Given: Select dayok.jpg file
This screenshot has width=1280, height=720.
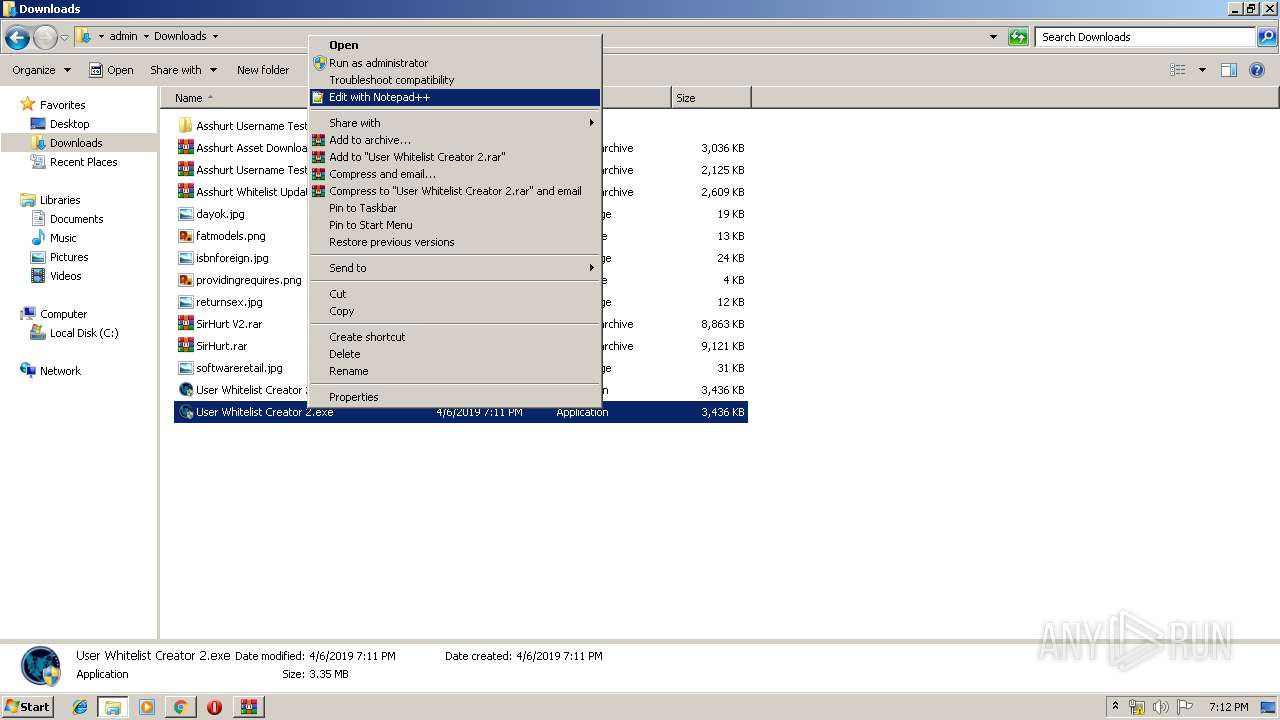Looking at the screenshot, I should 220,214.
